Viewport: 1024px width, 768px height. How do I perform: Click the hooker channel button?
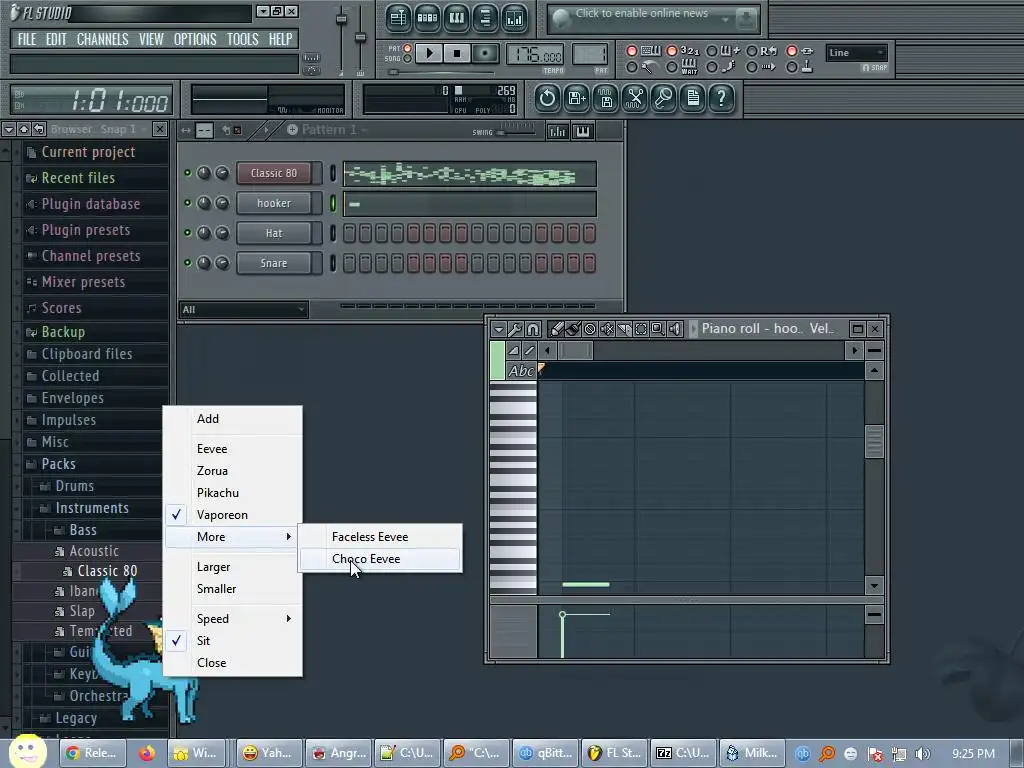click(x=274, y=203)
